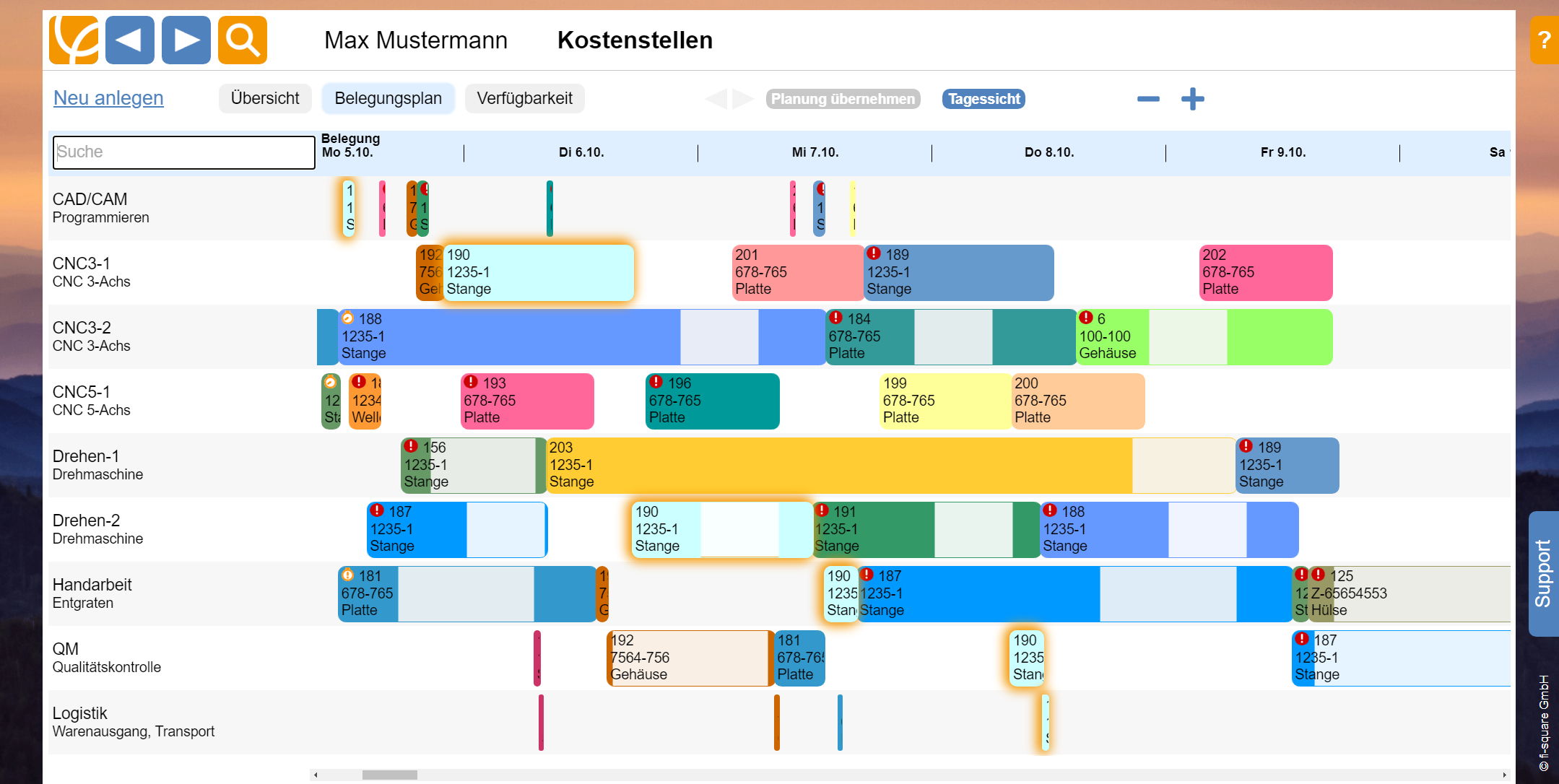The height and width of the screenshot is (784, 1559).
Task: Click the orange logo home icon
Action: [x=74, y=40]
